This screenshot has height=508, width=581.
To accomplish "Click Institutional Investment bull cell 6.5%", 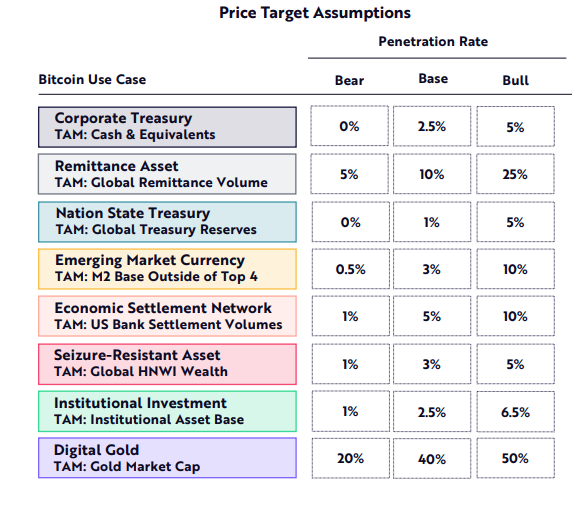I will pos(515,412).
